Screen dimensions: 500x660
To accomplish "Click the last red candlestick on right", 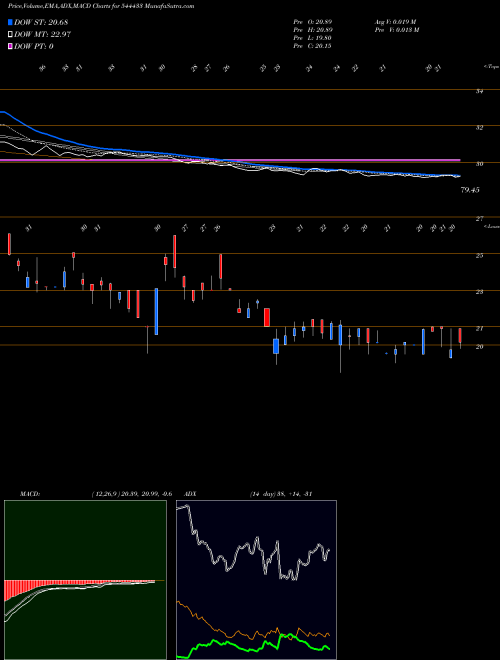I will (460, 335).
